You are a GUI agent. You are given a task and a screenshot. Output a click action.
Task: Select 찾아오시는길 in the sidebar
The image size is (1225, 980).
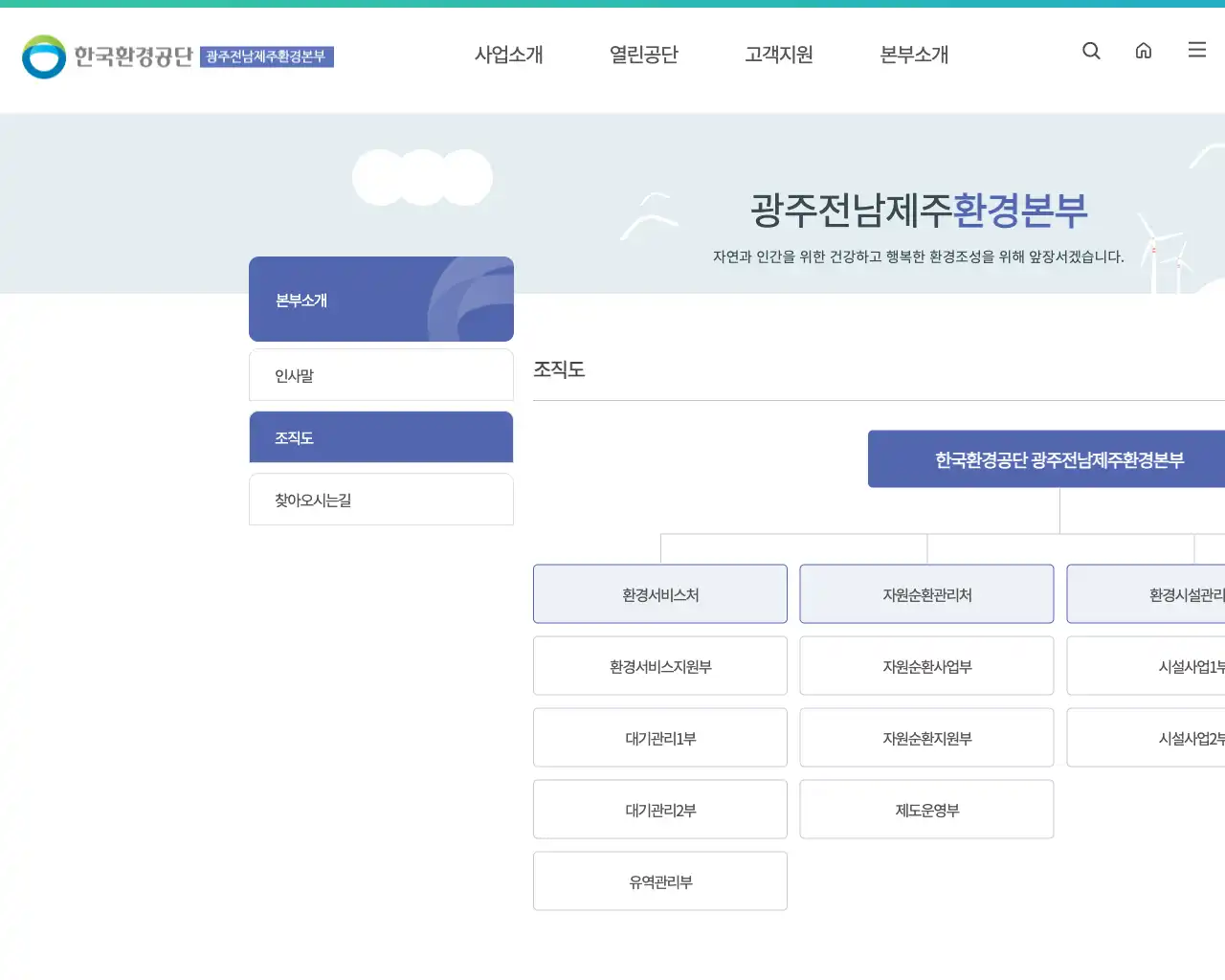coord(381,499)
